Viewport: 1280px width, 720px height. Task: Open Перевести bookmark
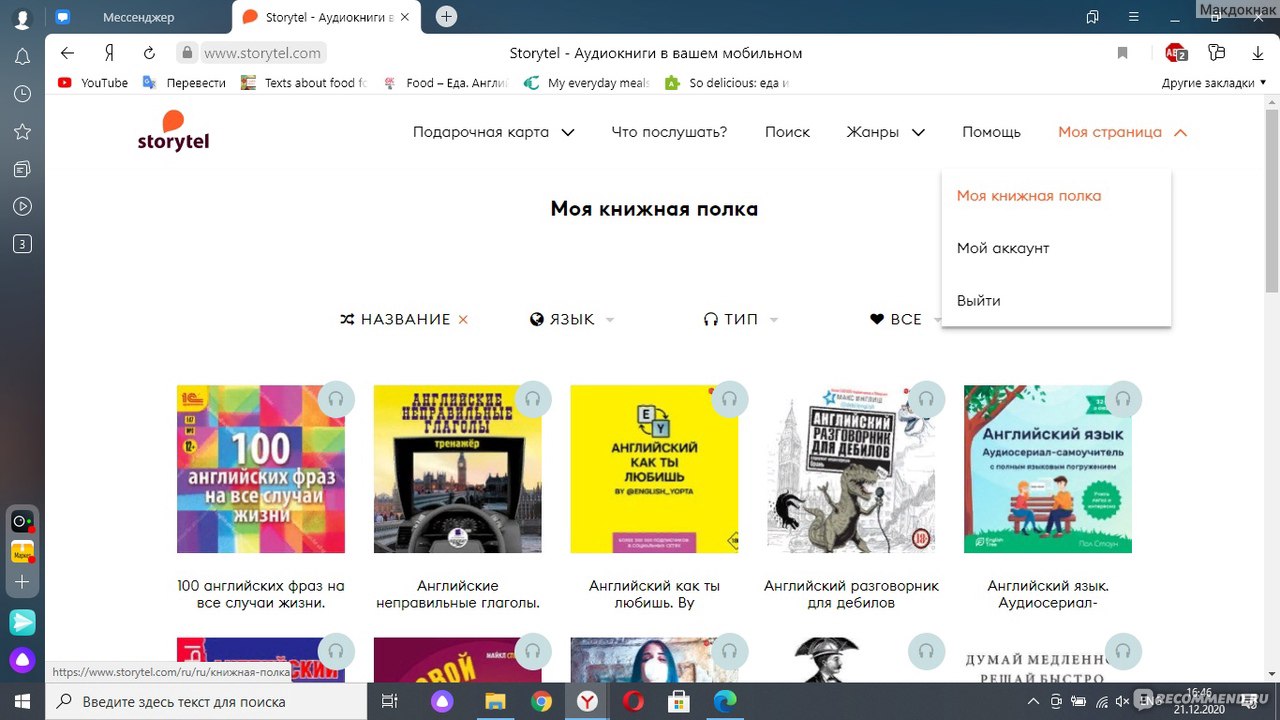pyautogui.click(x=184, y=83)
